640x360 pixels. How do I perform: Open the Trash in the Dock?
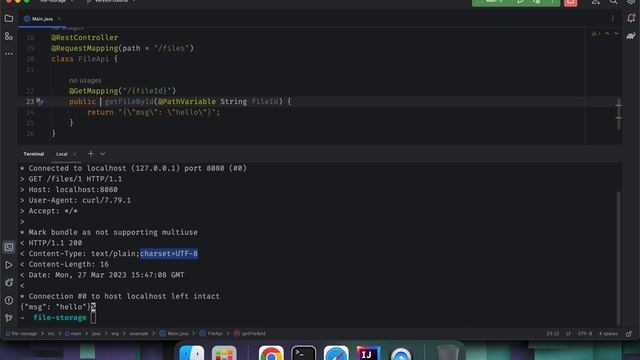(x=448, y=353)
